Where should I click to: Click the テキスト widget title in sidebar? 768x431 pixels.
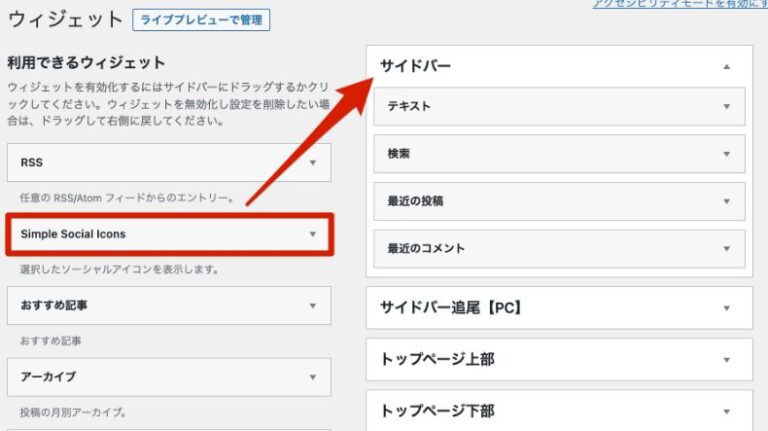coord(409,106)
